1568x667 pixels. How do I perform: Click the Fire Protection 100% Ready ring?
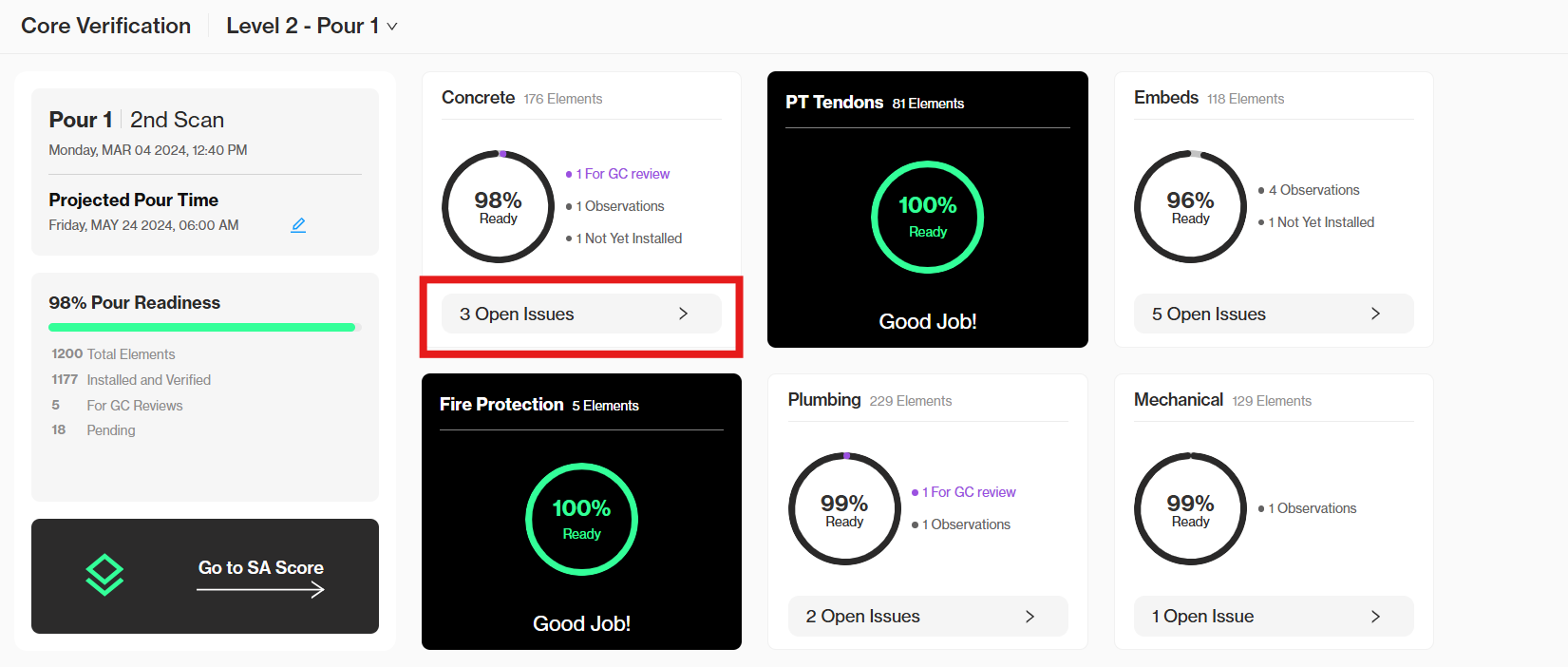pos(582,520)
